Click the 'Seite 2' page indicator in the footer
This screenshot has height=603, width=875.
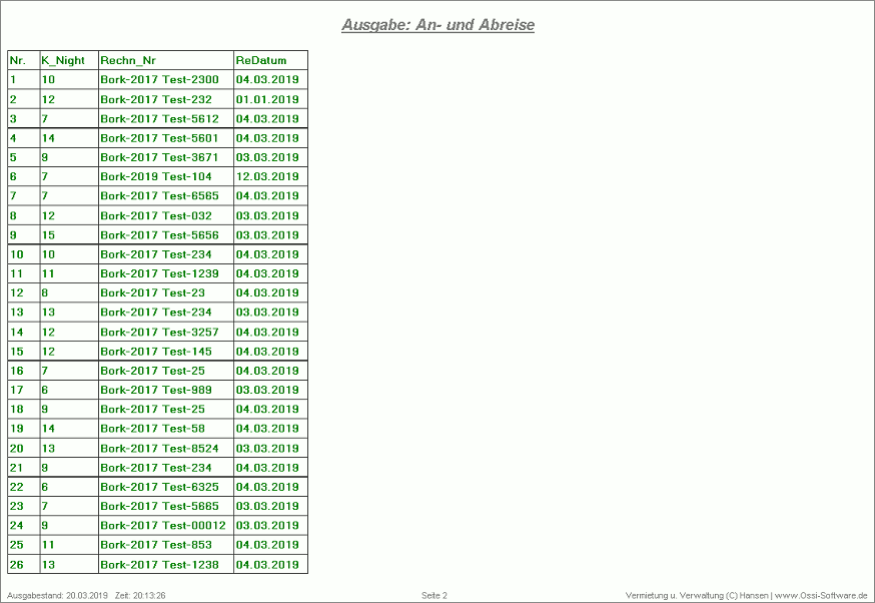[434, 595]
